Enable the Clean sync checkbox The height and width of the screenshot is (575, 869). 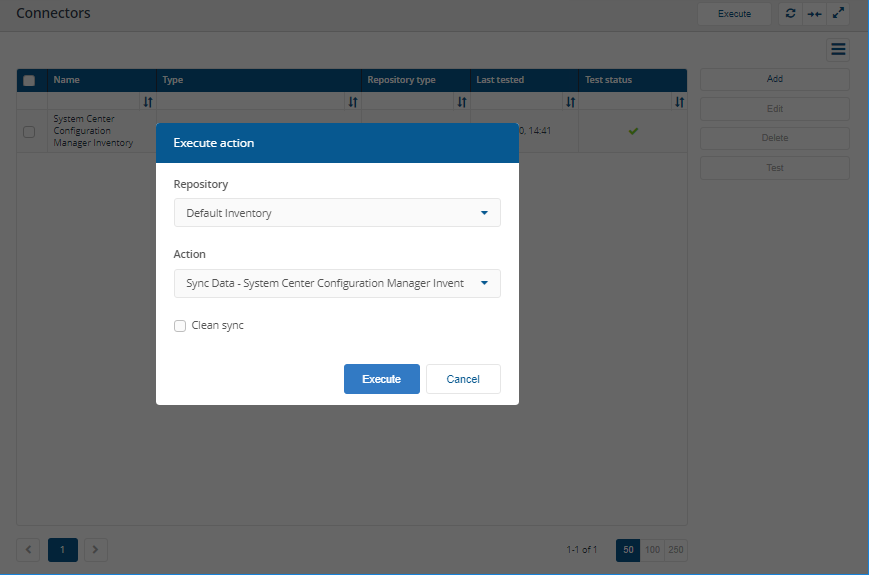tap(180, 326)
